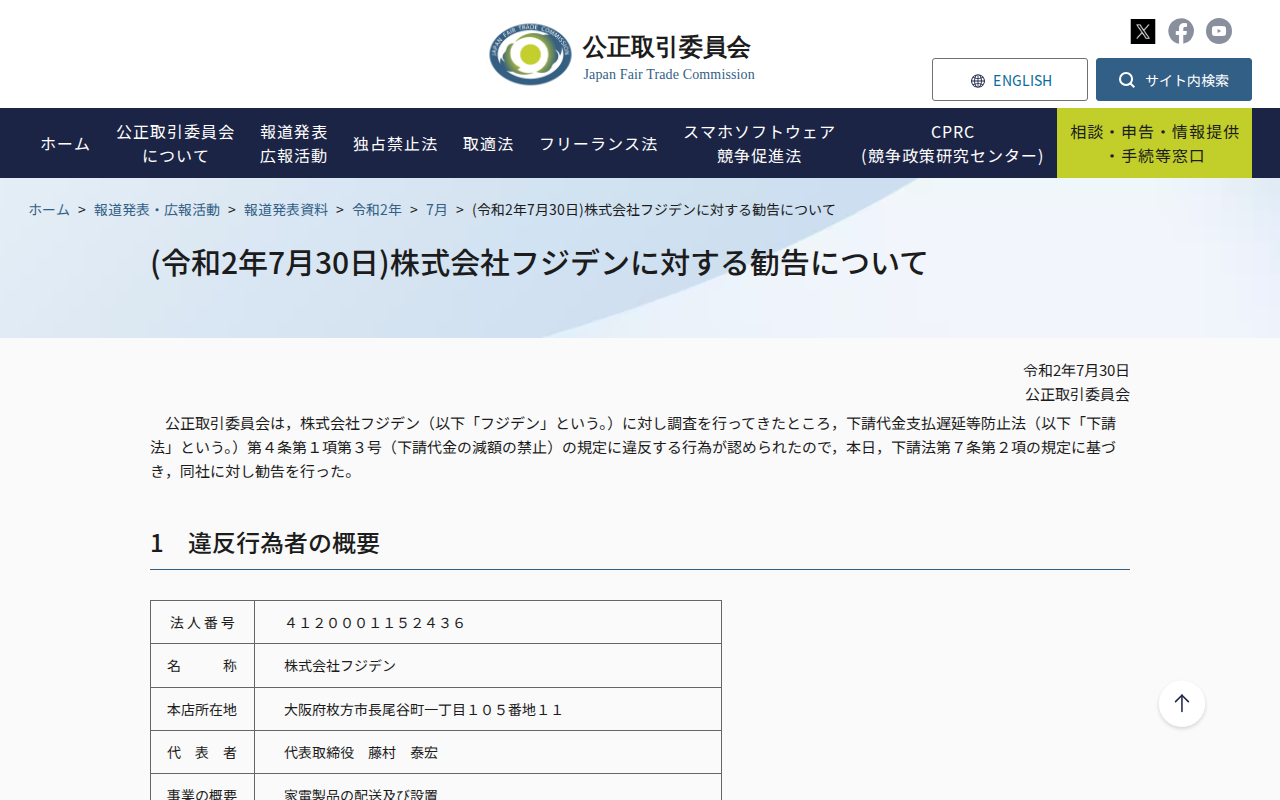
Task: Follow 報道発表・広報活動 breadcrumb link
Action: [157, 210]
